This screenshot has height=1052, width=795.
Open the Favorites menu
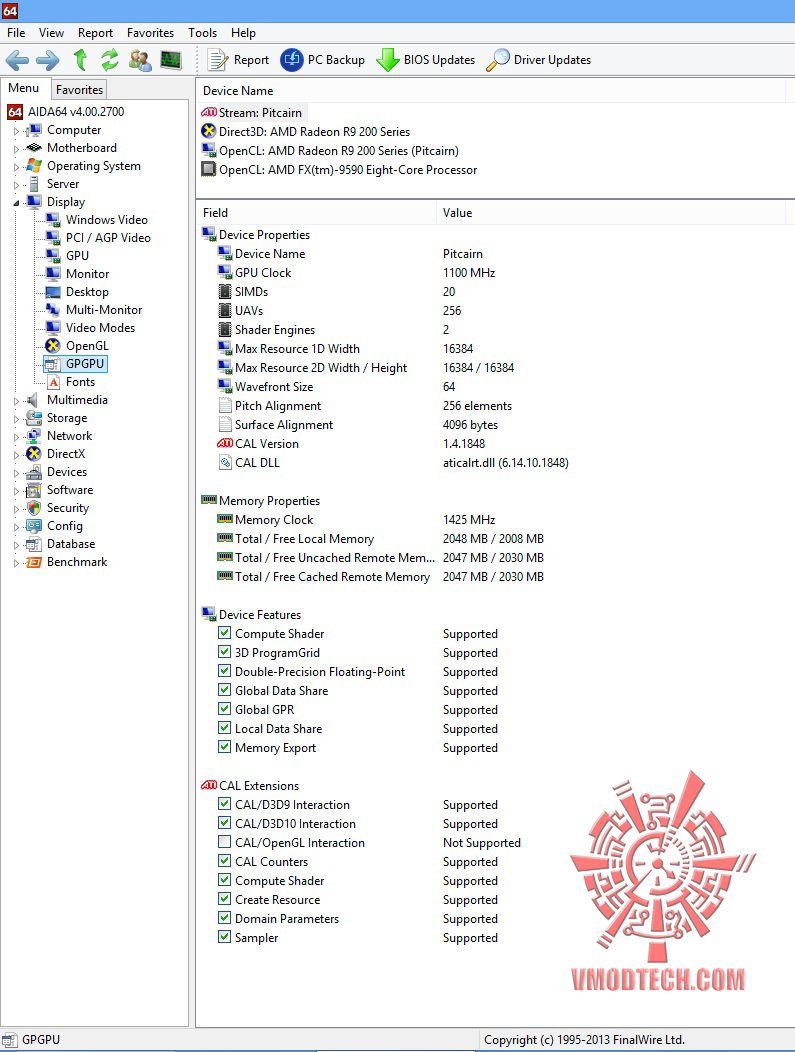(x=150, y=33)
